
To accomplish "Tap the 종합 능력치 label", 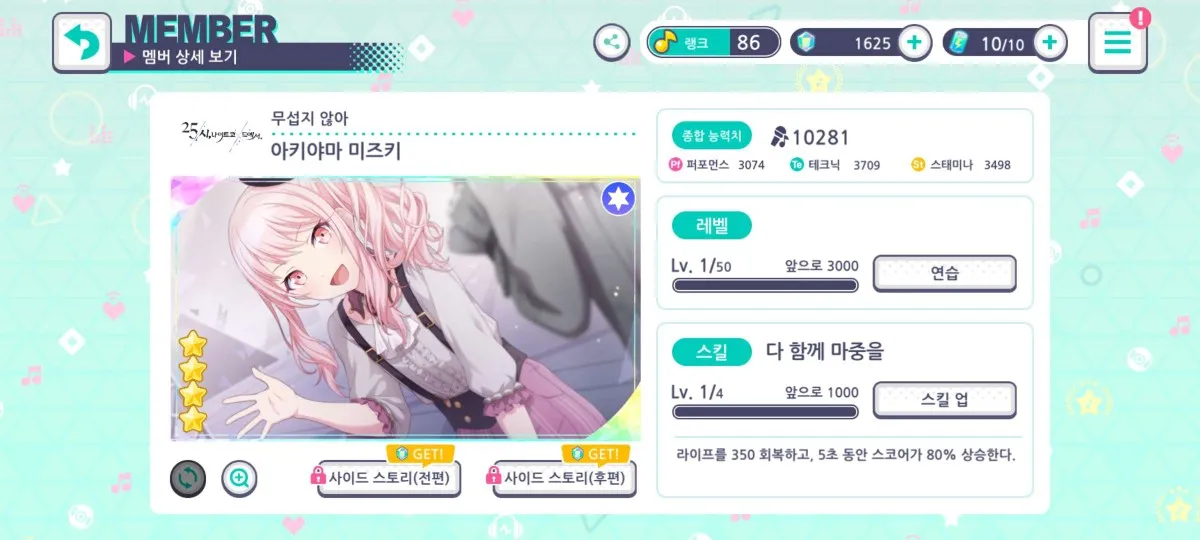I will 711,137.
